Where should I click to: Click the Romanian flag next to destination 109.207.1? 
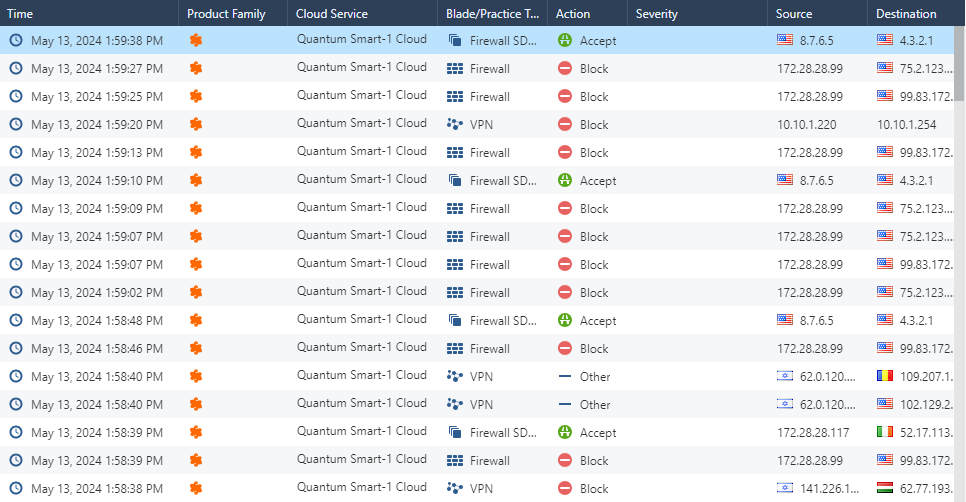coord(884,377)
